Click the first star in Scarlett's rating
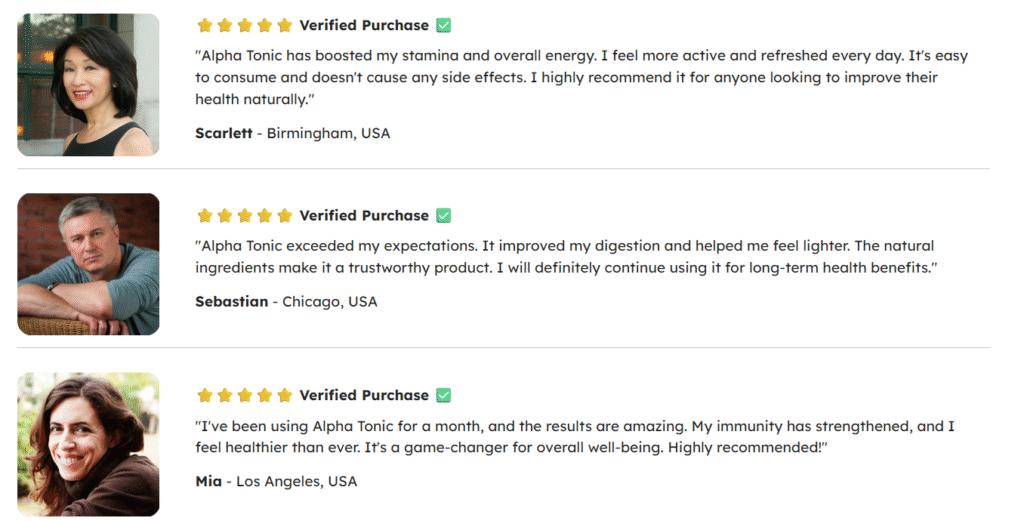This screenshot has height=521, width=1024. (205, 25)
